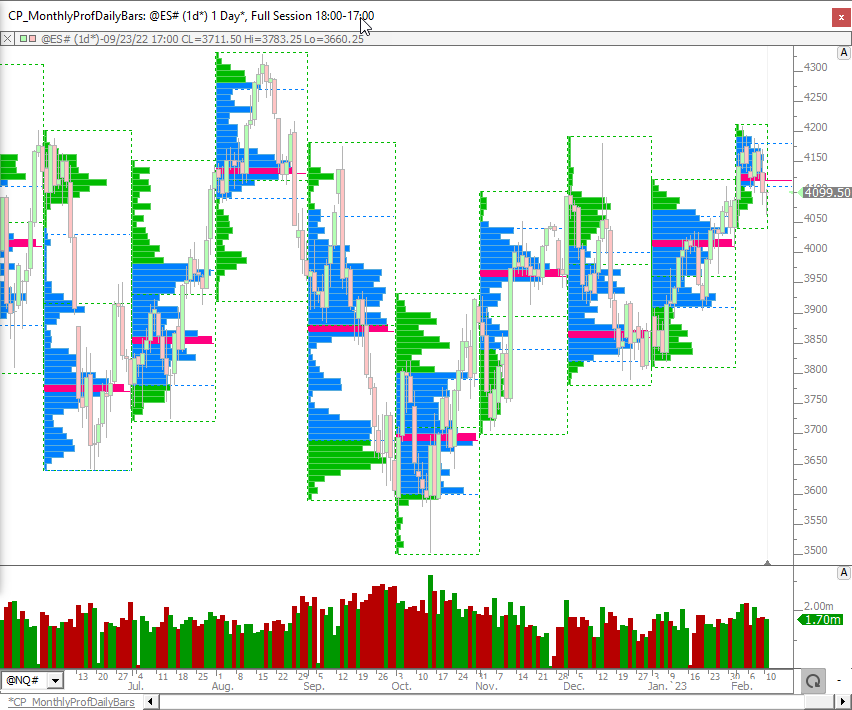Click the 4250 price axis label

tap(816, 97)
